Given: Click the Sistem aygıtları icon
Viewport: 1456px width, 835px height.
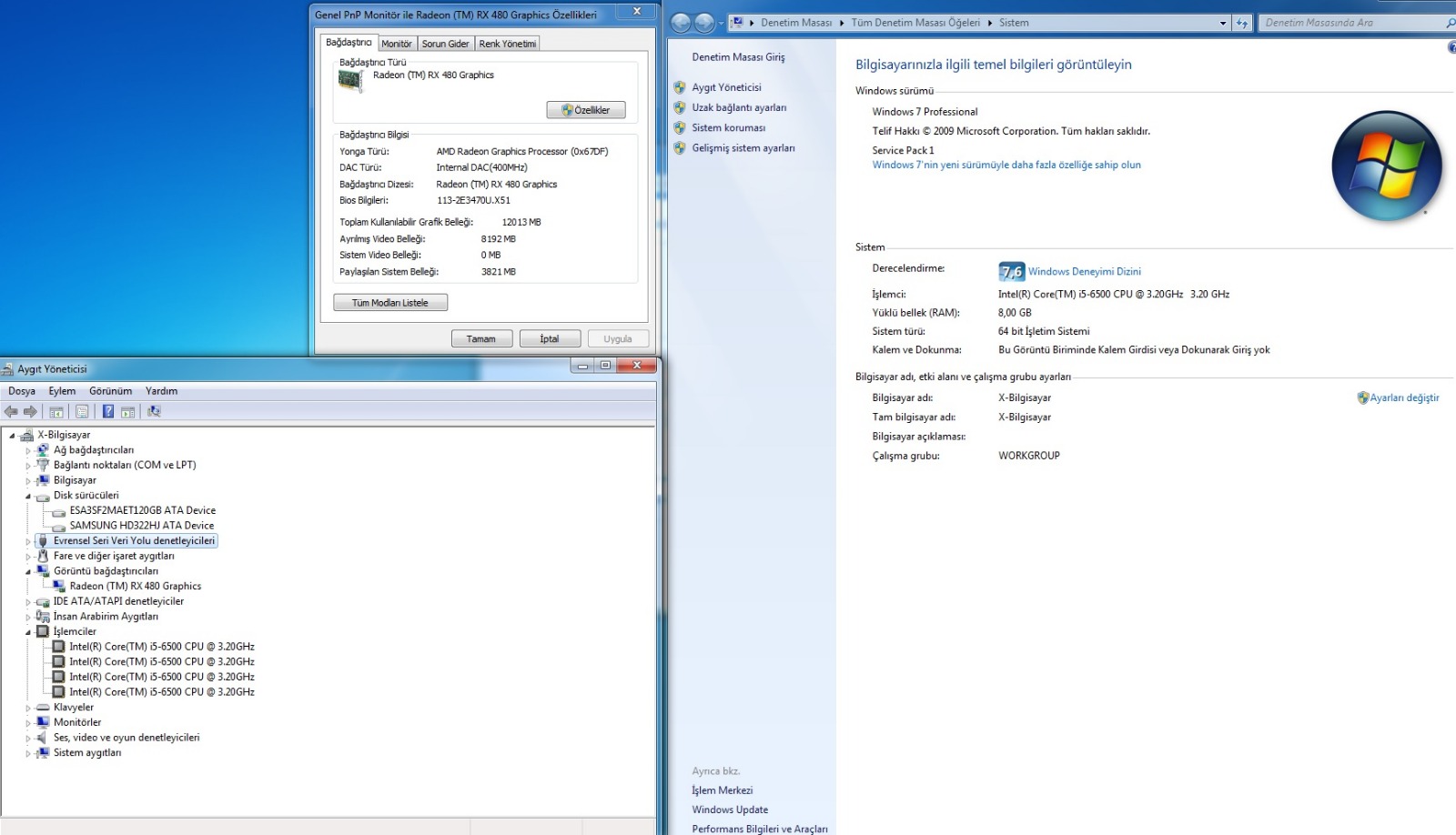Looking at the screenshot, I should (43, 753).
